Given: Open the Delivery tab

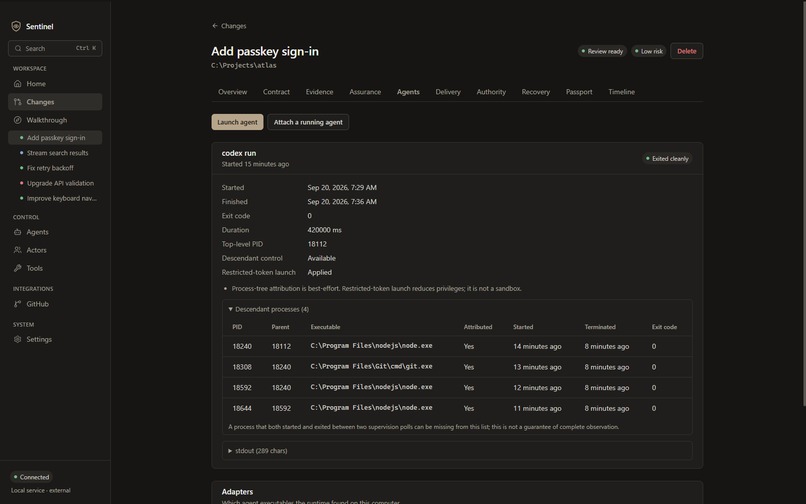Looking at the screenshot, I should click(x=448, y=92).
